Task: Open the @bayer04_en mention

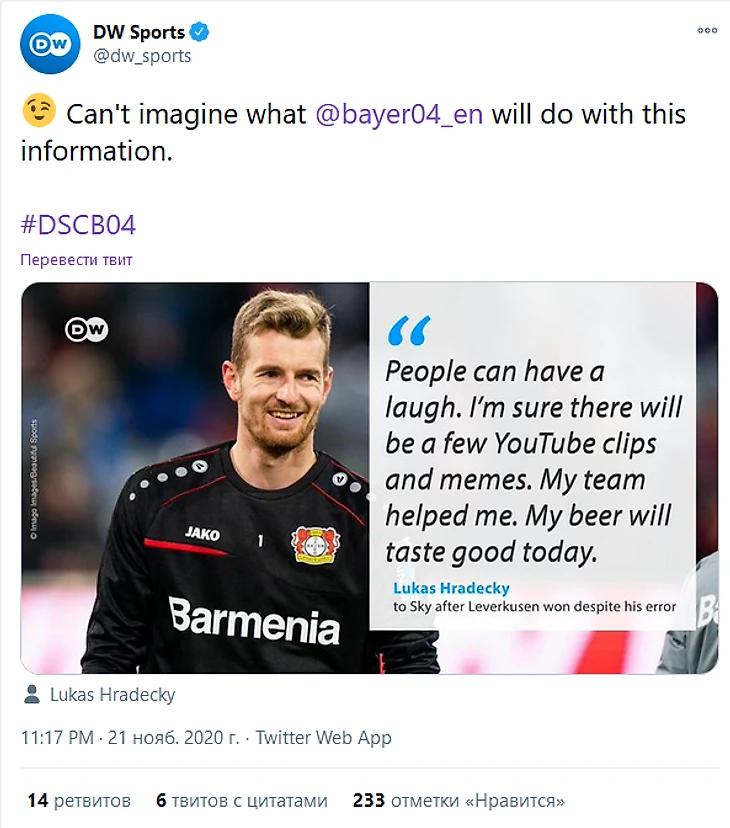Action: tap(399, 114)
